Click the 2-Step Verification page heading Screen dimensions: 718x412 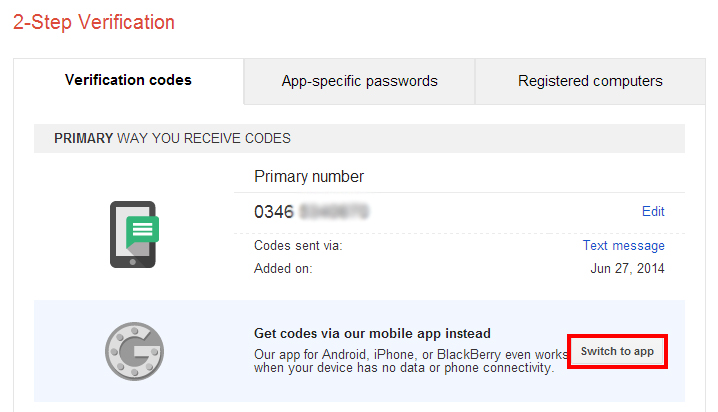pos(94,22)
